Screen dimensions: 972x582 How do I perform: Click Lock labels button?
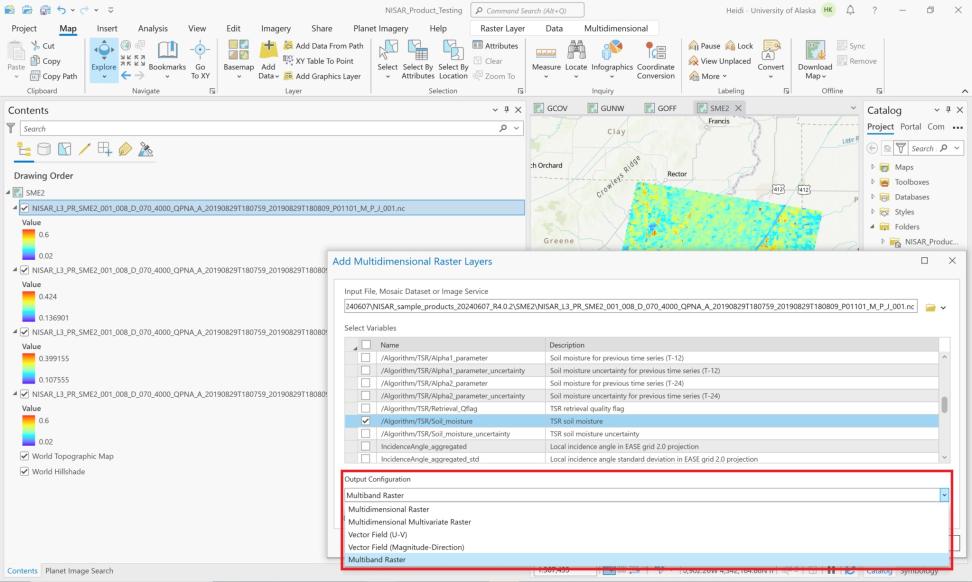739,46
